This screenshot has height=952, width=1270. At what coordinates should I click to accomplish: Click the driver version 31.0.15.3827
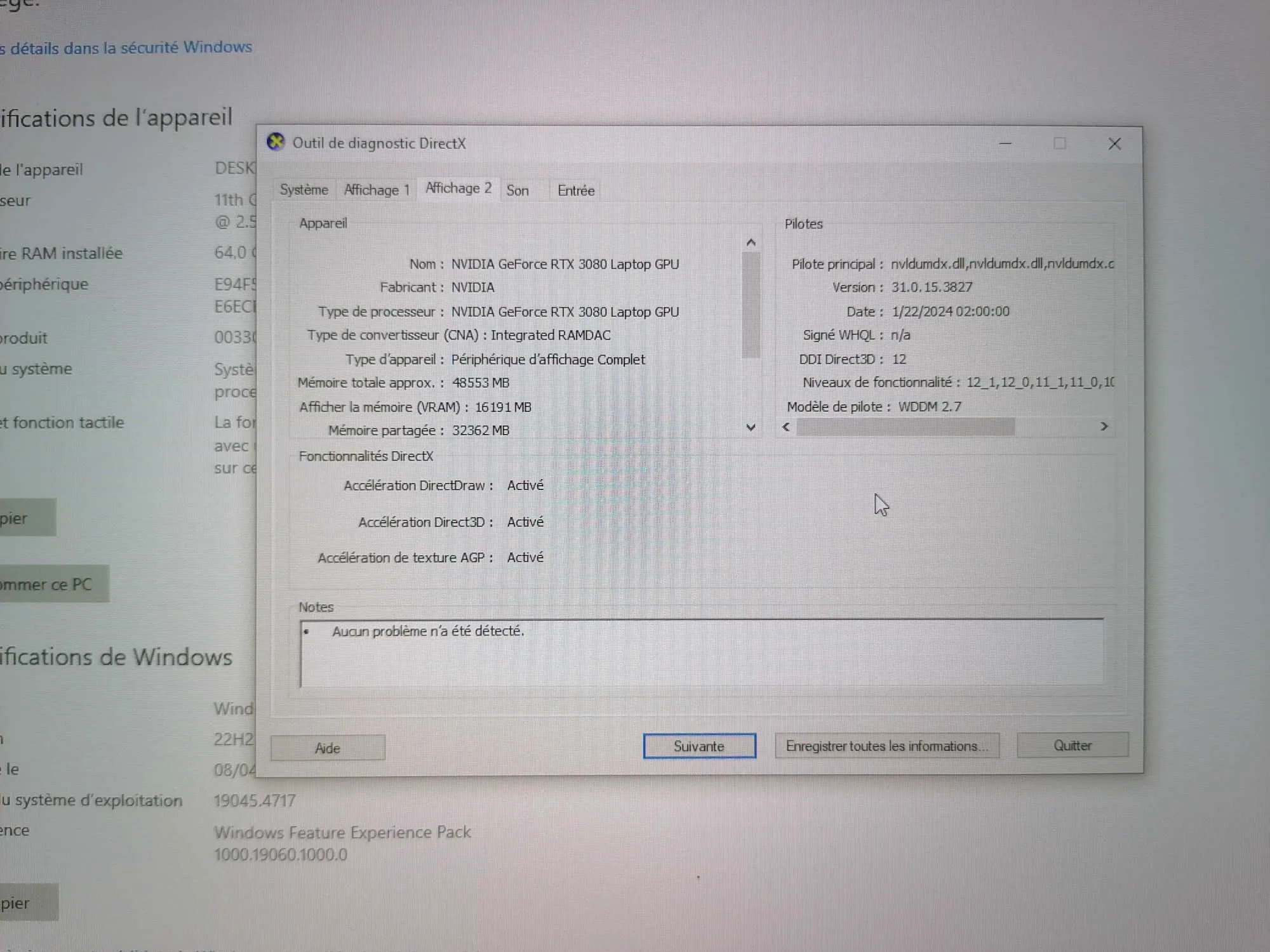932,287
